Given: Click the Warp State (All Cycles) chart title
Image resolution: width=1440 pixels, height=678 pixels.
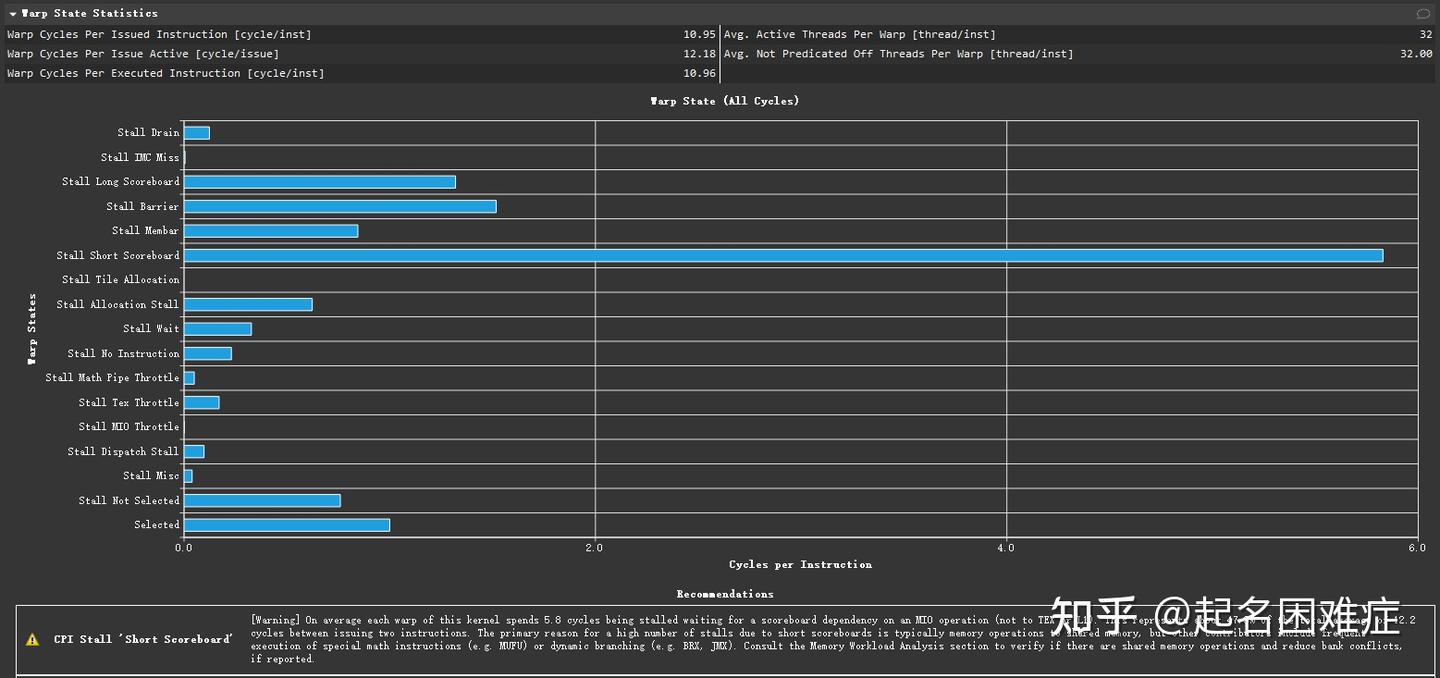Looking at the screenshot, I should click(725, 101).
